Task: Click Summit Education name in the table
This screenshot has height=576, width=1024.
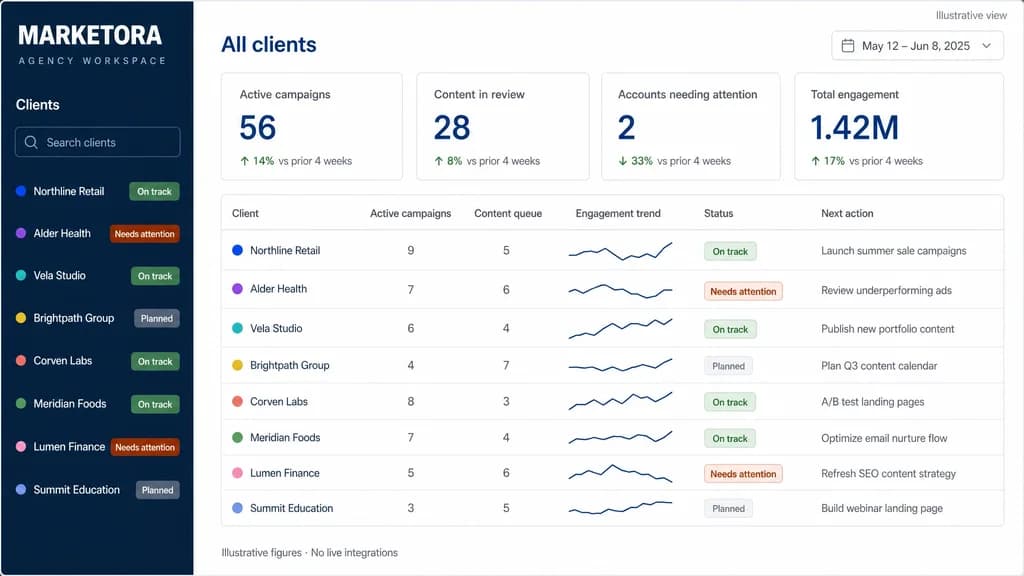Action: pyautogui.click(x=291, y=508)
